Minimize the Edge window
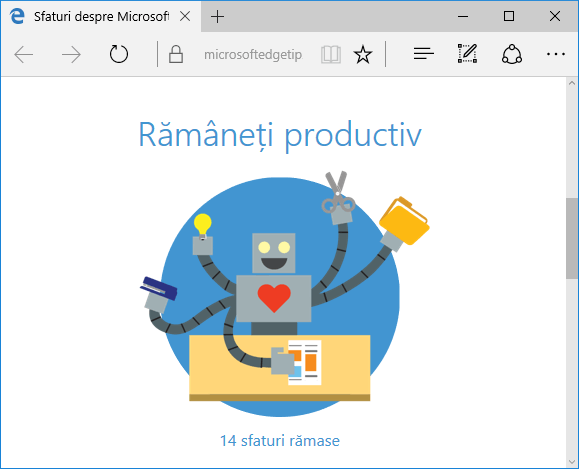 click(x=463, y=16)
